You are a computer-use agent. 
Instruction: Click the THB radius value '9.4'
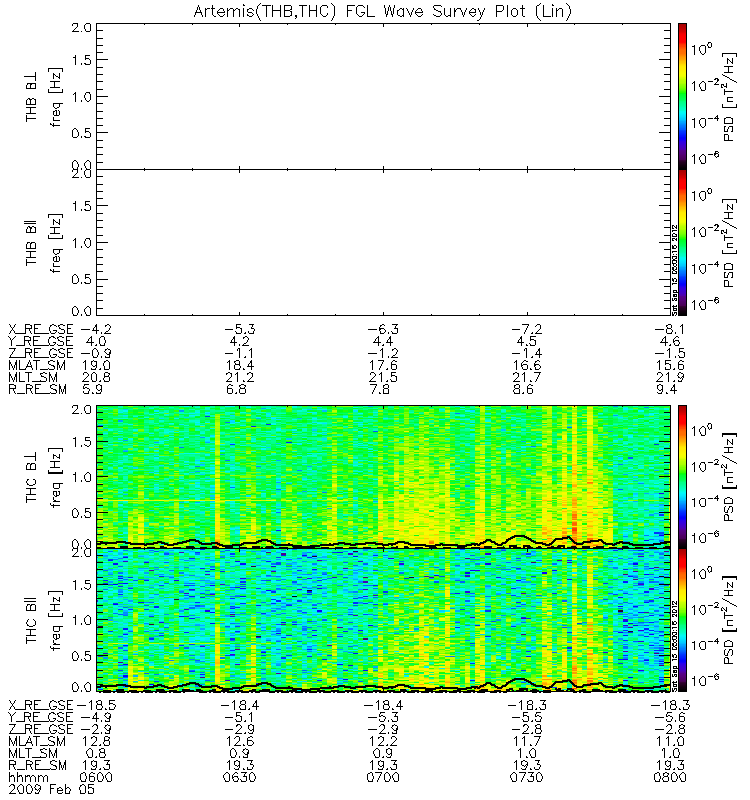click(x=666, y=390)
